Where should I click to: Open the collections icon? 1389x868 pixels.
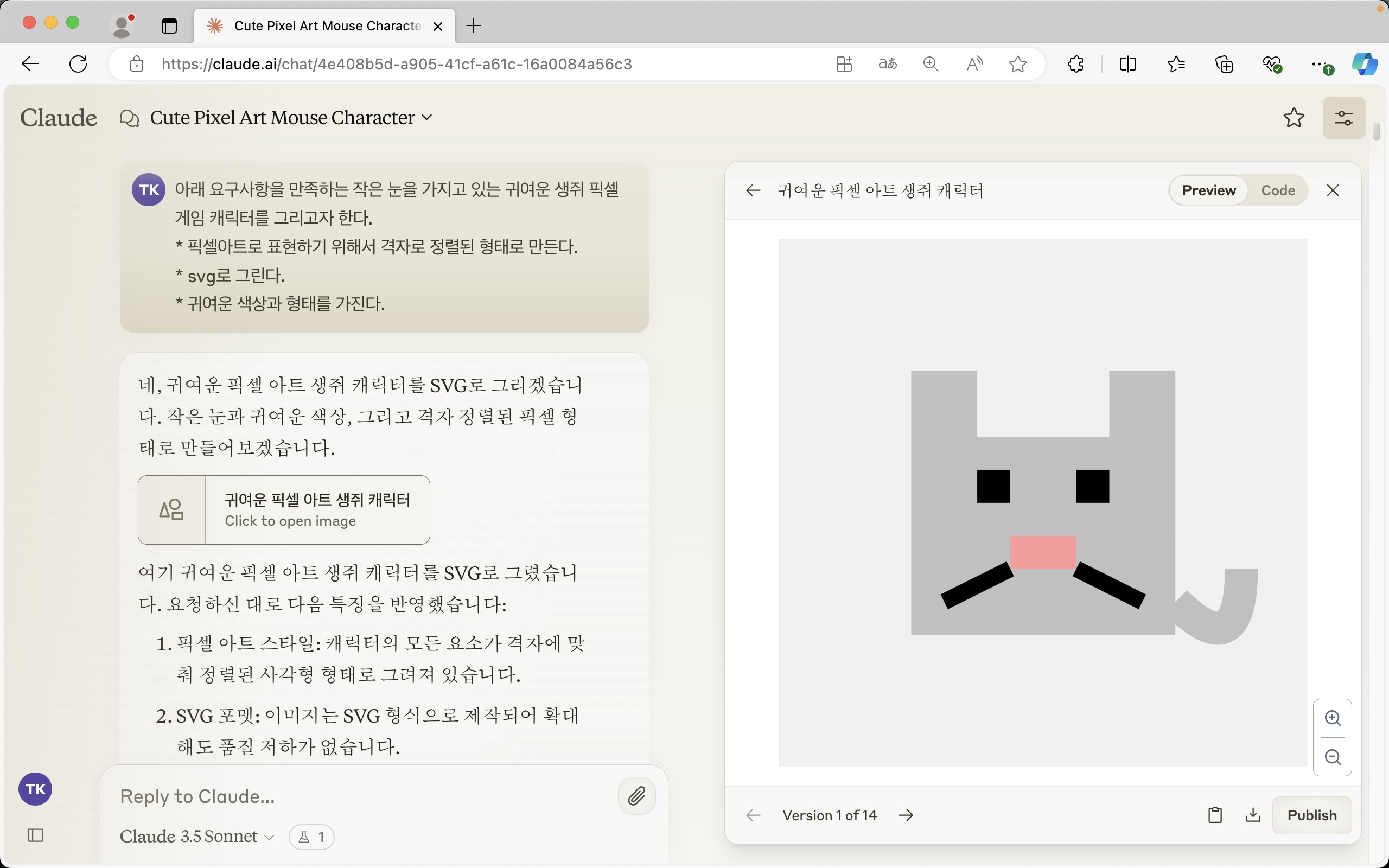pos(1224,63)
